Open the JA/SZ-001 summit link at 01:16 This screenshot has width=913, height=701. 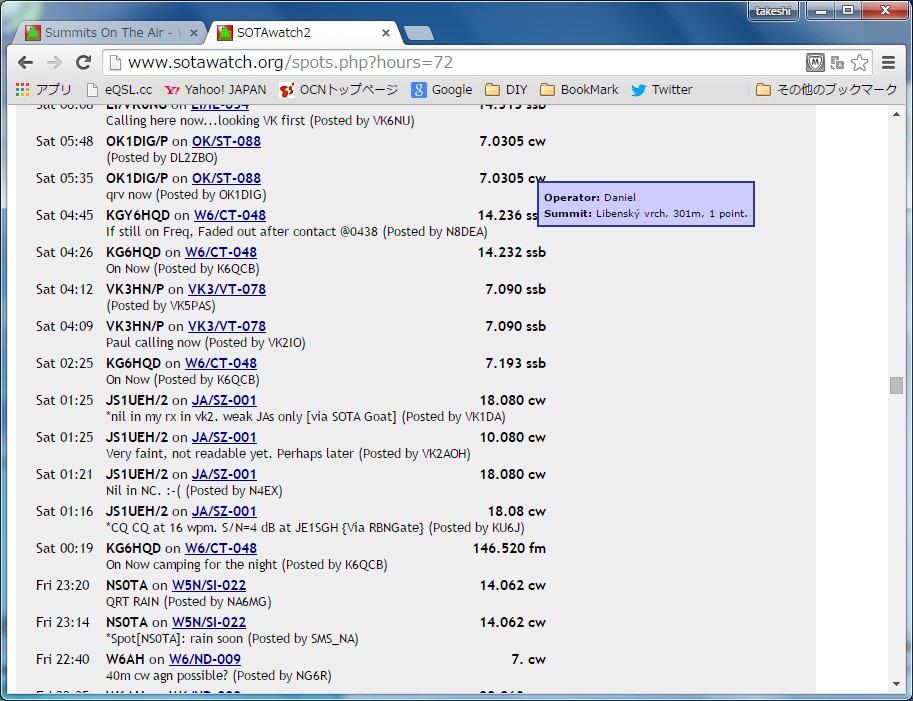(x=224, y=511)
